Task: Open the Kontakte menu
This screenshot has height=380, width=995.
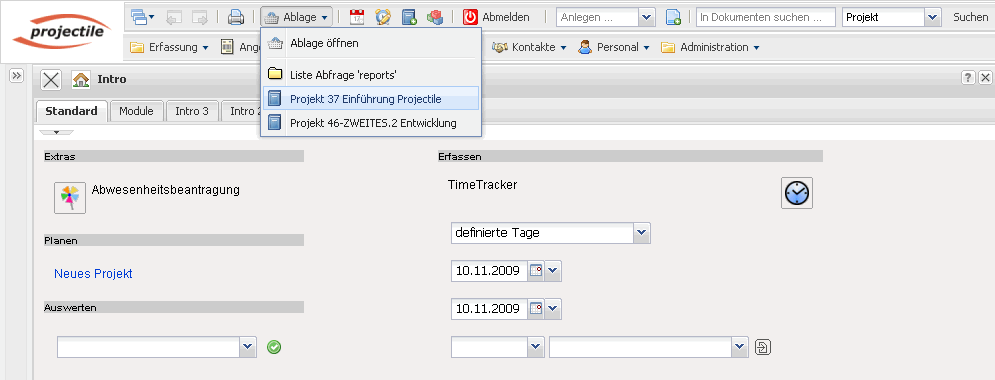Action: click(x=530, y=47)
